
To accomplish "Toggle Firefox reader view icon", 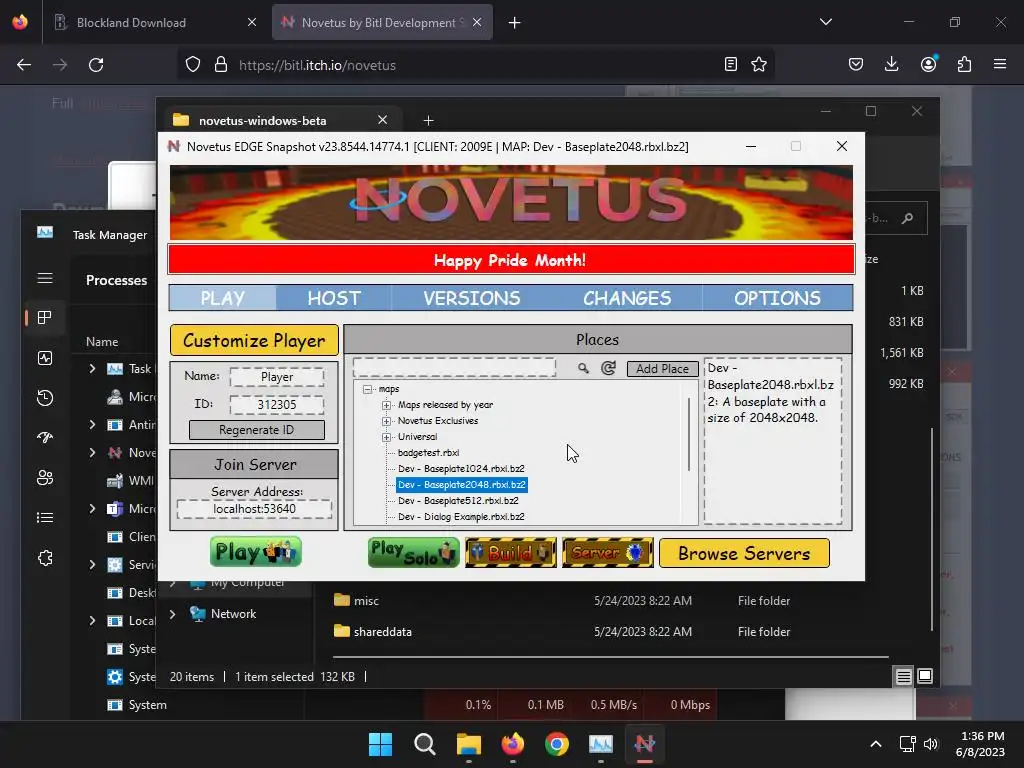I will pos(731,65).
